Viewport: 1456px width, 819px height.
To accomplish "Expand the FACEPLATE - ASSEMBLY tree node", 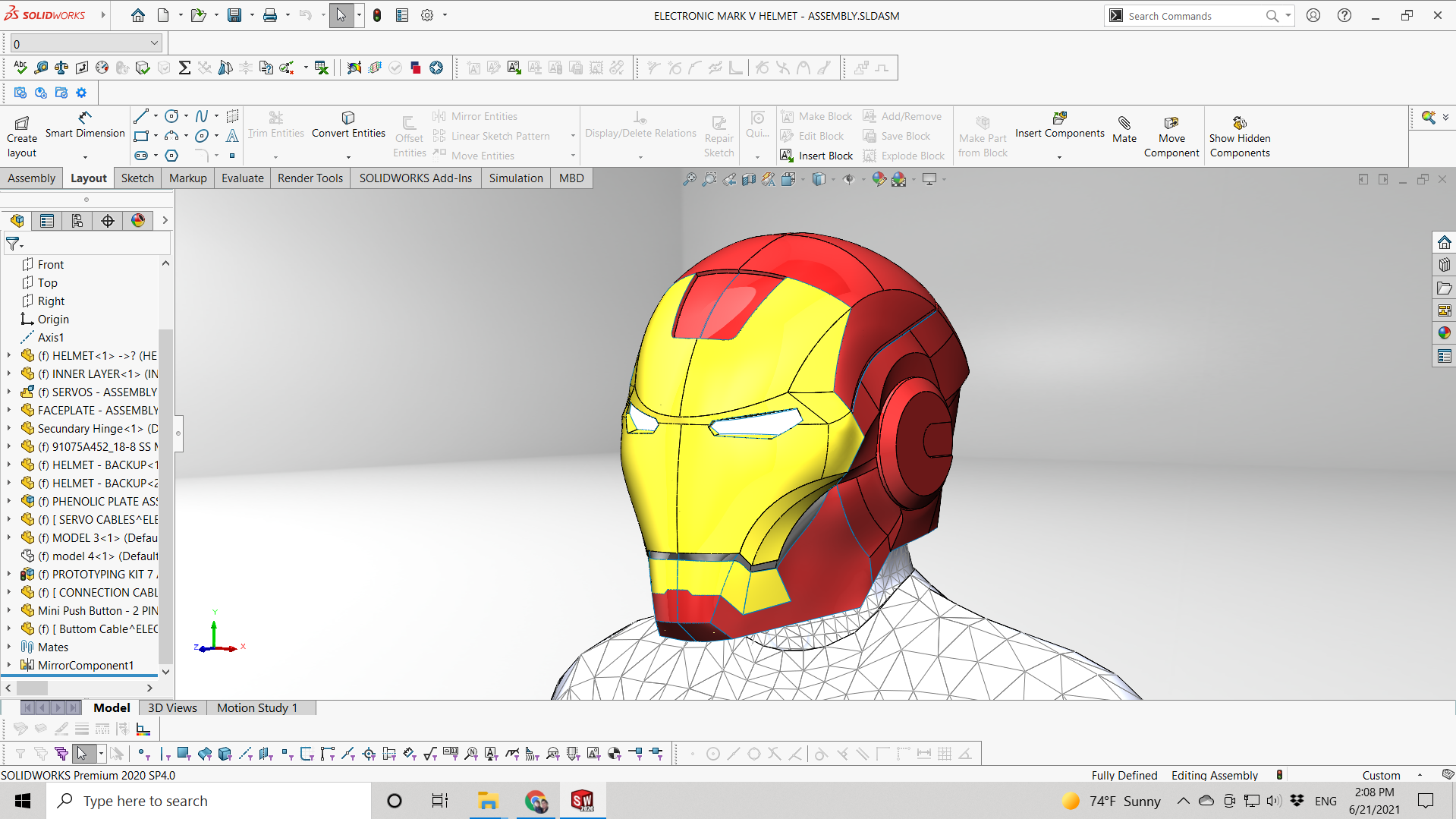I will point(9,410).
